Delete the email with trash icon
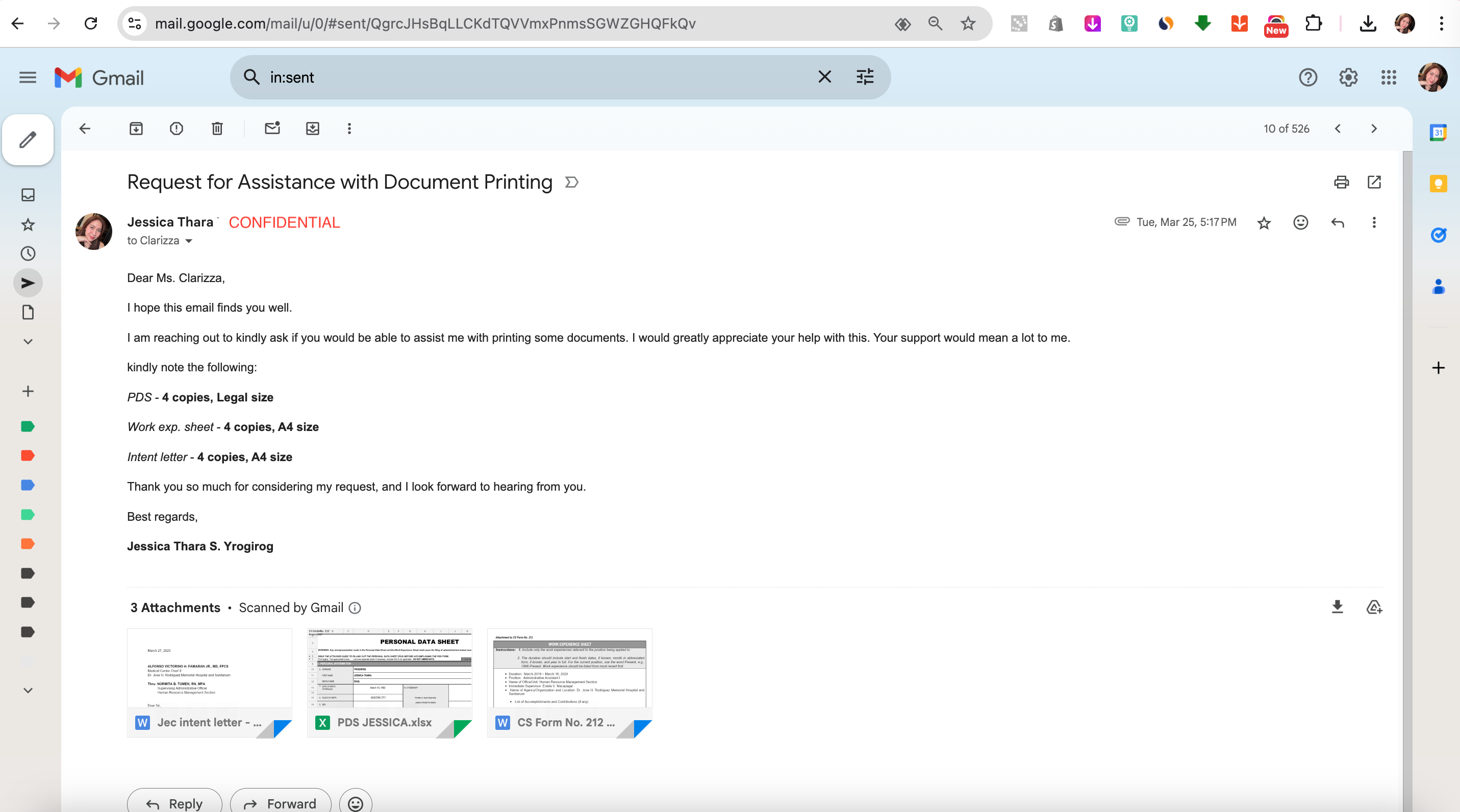Screen dimensions: 1460x812 (217, 129)
